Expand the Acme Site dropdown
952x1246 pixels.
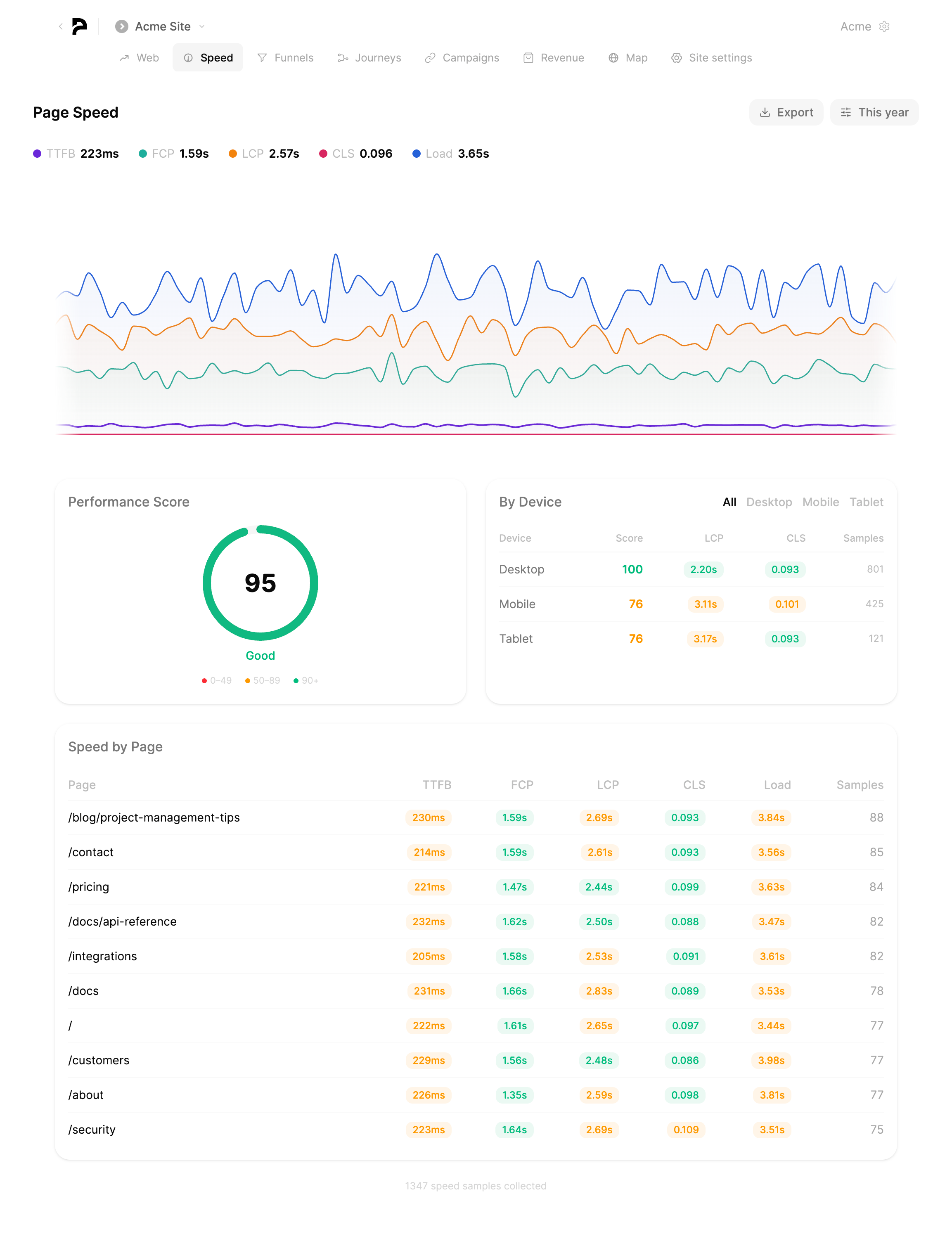(202, 27)
